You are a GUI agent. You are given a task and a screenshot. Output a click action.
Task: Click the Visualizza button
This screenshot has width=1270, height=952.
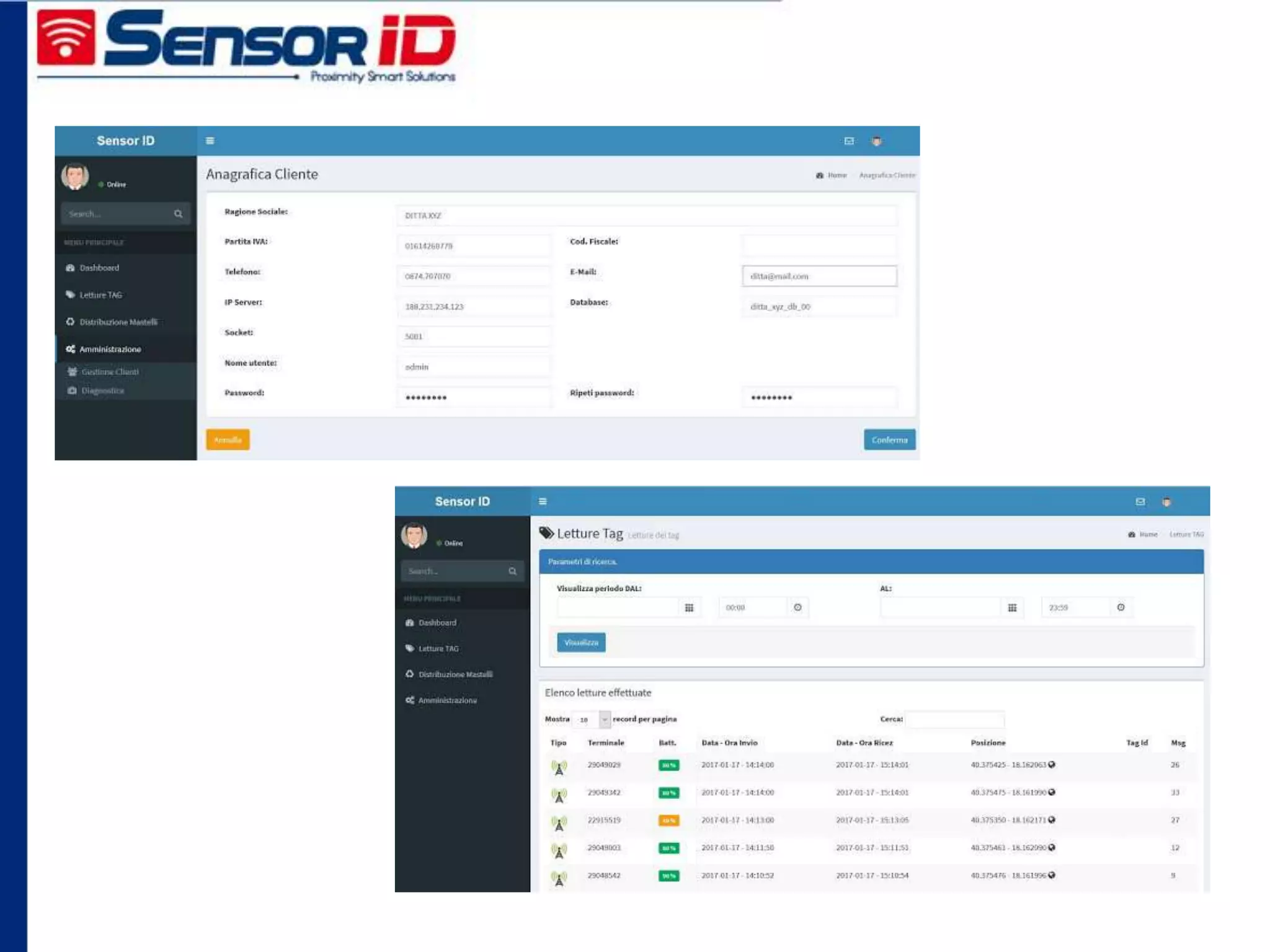[x=581, y=643]
